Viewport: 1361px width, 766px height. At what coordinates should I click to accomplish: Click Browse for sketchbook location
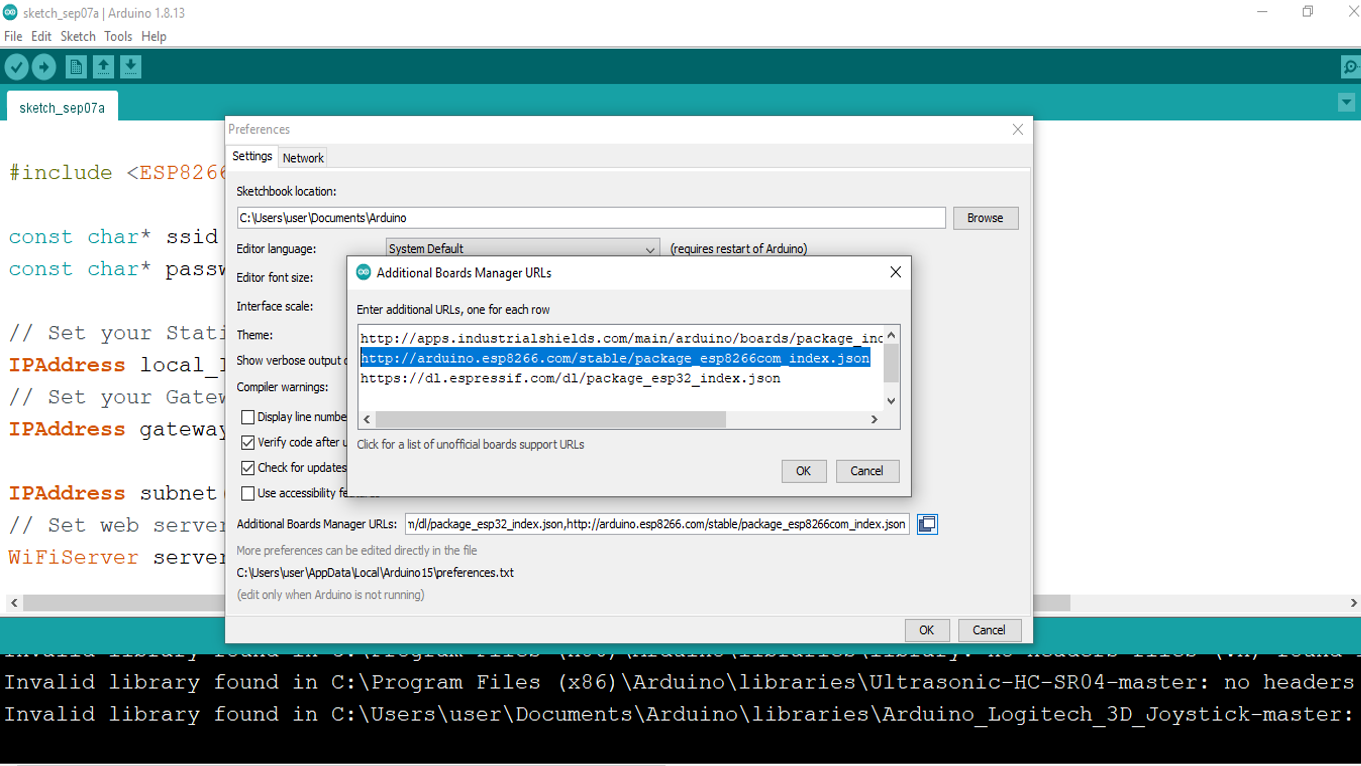tap(985, 218)
